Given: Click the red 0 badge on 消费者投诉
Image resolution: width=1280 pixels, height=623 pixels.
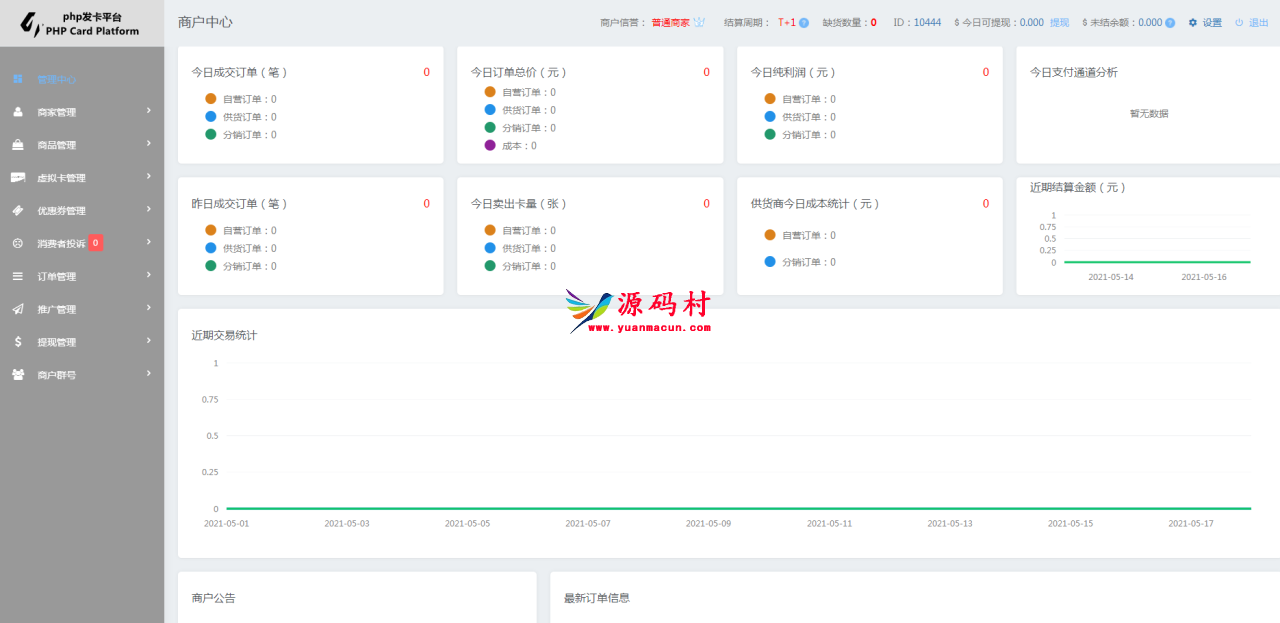Looking at the screenshot, I should tap(95, 242).
